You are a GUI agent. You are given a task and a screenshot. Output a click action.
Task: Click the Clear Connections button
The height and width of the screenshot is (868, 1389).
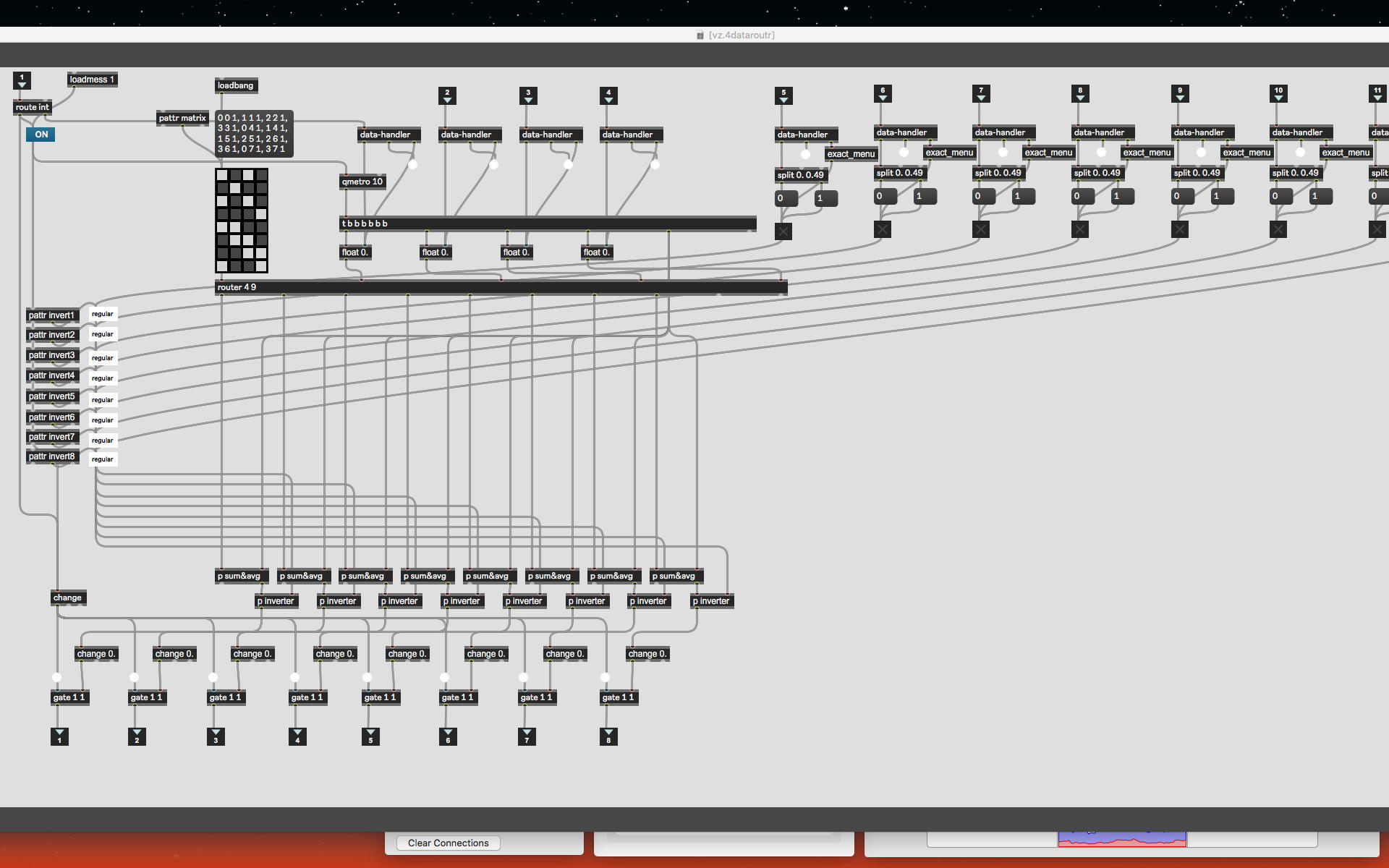click(448, 843)
